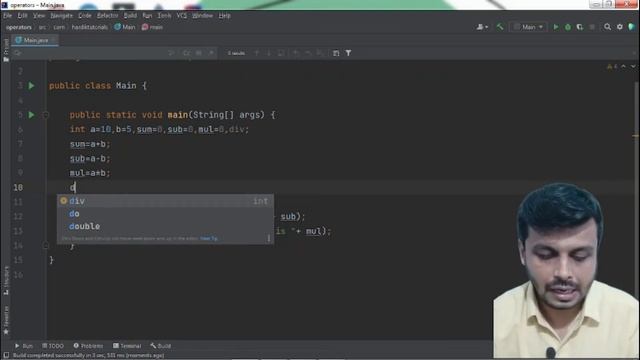The height and width of the screenshot is (360, 640).
Task: Open the user account icon dropdown
Action: (x=482, y=27)
